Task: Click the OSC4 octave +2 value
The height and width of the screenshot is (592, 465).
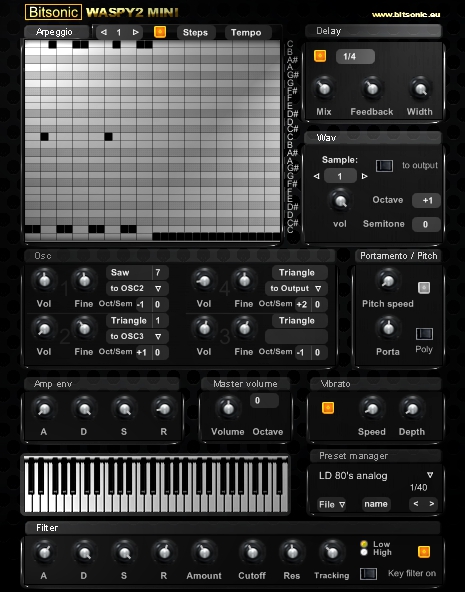Action: pyautogui.click(x=302, y=304)
